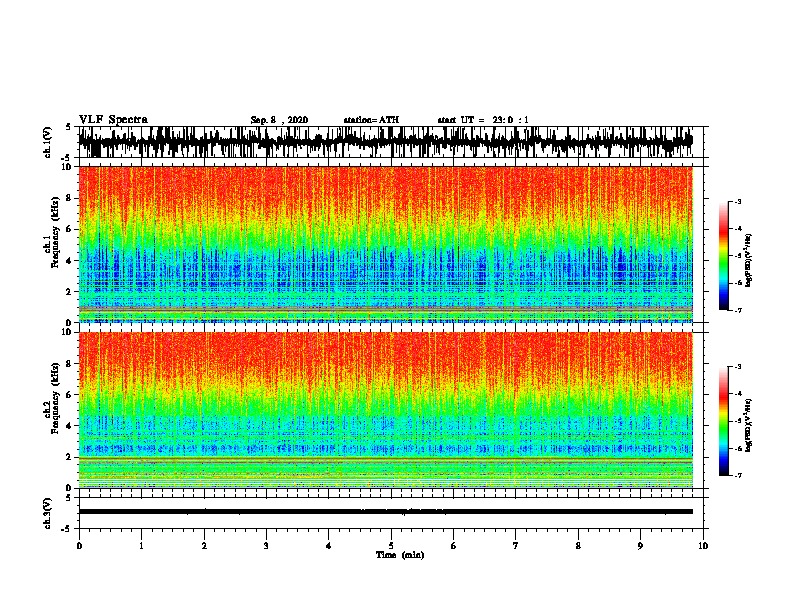The height and width of the screenshot is (612, 792).
Task: Click time axis tick label "0"
Action: (x=79, y=546)
